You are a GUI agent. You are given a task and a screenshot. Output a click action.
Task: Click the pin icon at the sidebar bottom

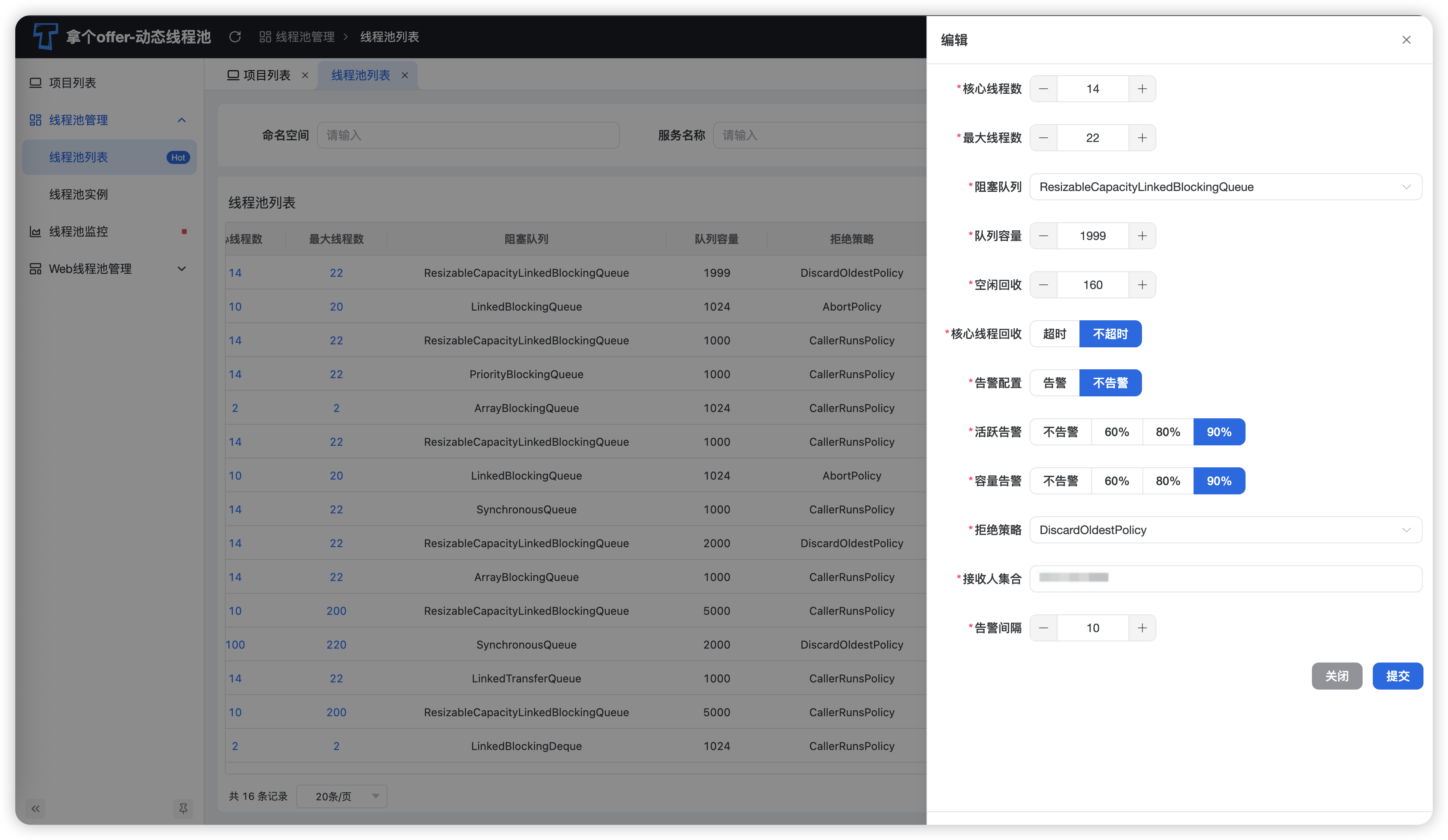(183, 809)
